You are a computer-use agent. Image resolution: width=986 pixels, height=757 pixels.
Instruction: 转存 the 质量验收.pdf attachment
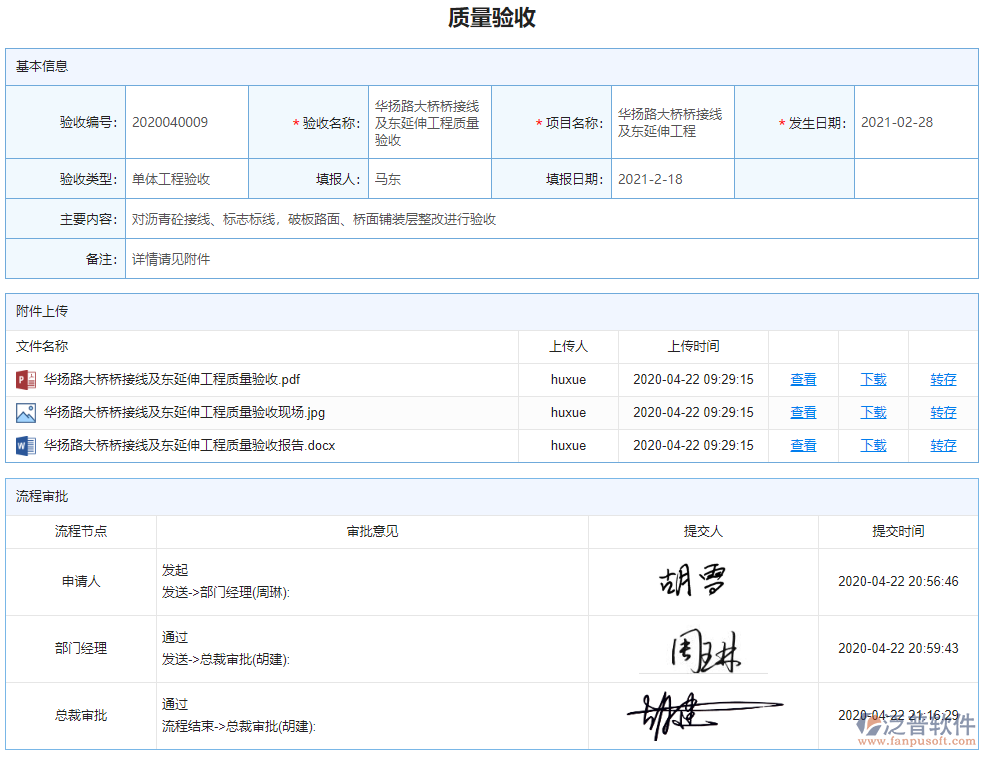coord(942,379)
